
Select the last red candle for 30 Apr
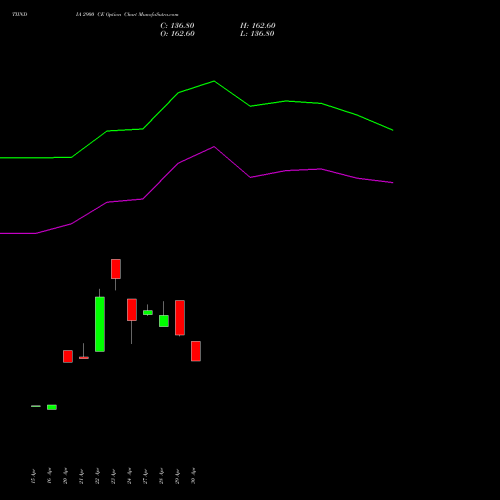(x=196, y=351)
